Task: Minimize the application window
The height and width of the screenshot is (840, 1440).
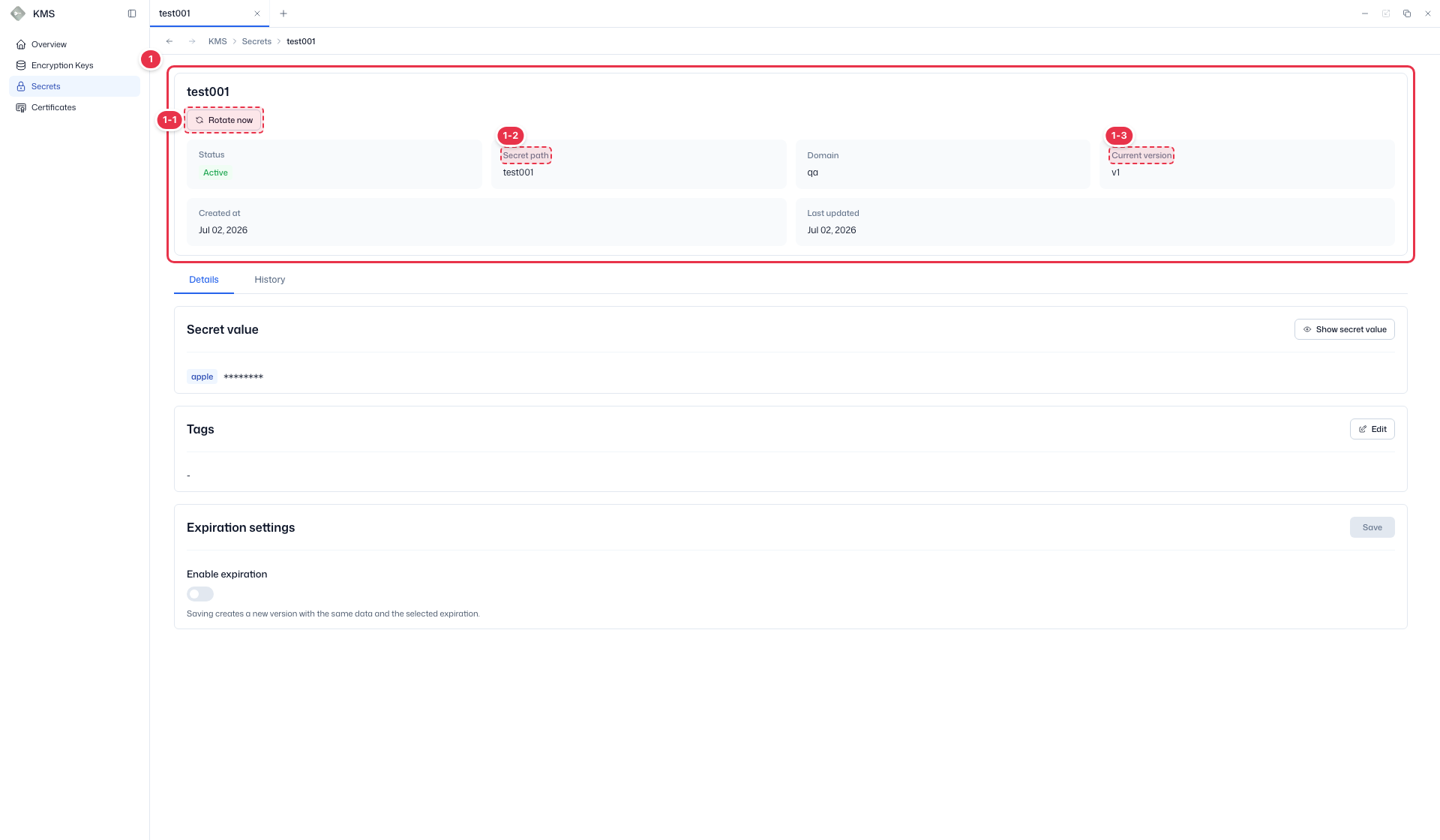Action: 1365,13
